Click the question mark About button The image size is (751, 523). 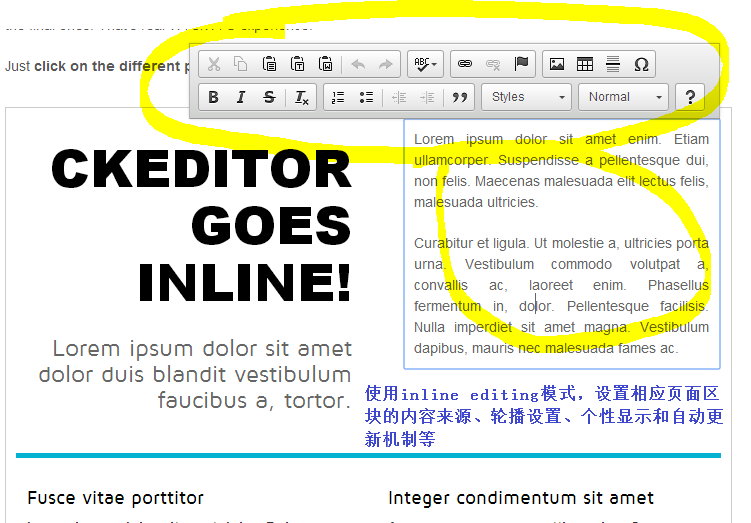690,97
